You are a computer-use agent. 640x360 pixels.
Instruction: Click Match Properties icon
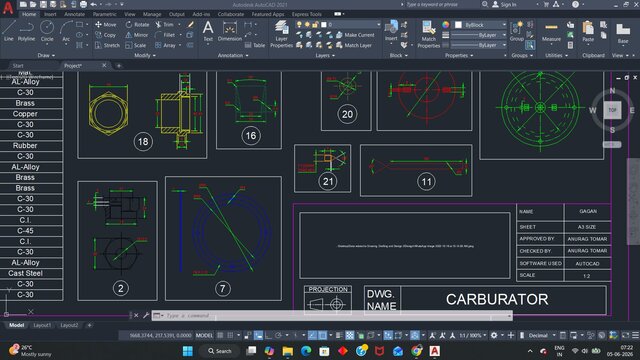click(x=429, y=34)
